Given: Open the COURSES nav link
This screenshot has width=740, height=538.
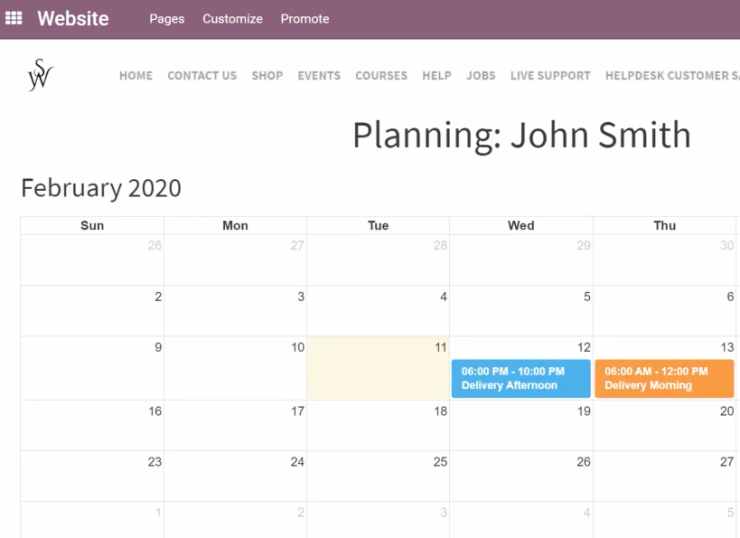Looking at the screenshot, I should click(x=381, y=76).
